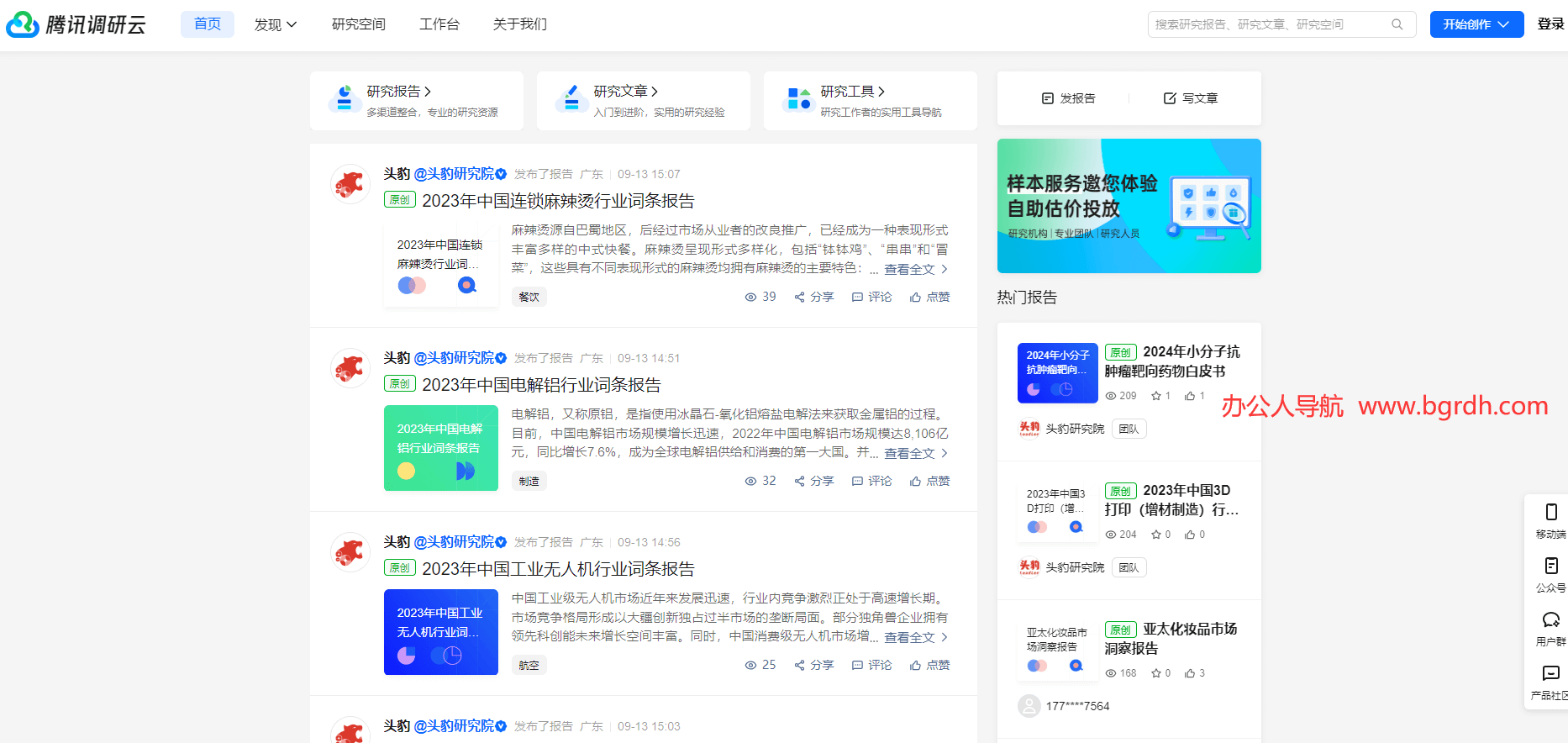Image resolution: width=1568 pixels, height=743 pixels.
Task: Like the 电解铝 report with 点赞
Action: pos(930,481)
